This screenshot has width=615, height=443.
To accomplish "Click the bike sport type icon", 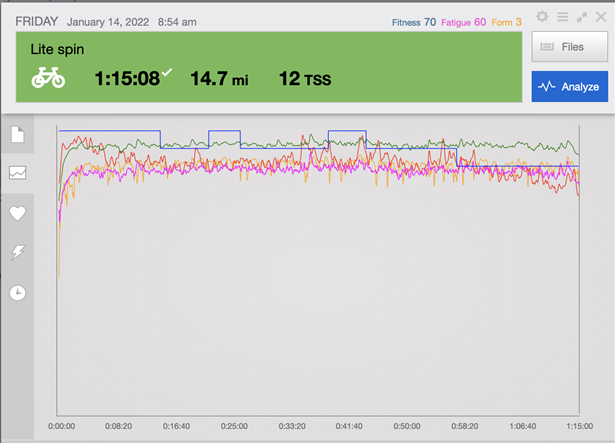I will coord(48,78).
